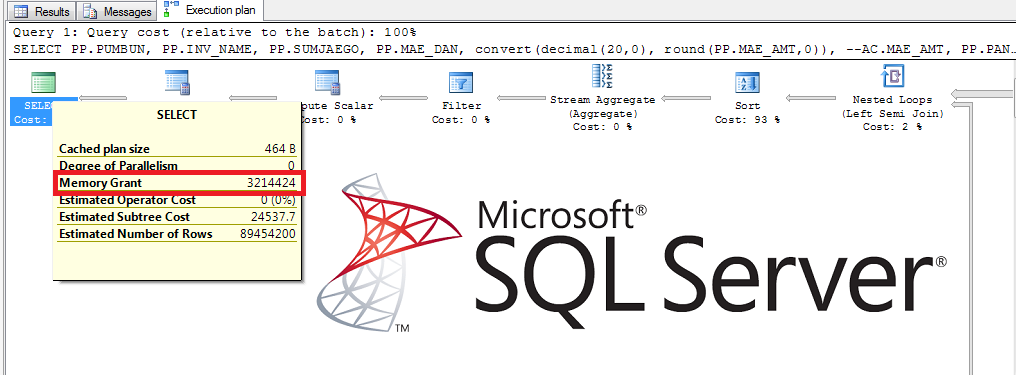Click the Sort Cost: 93 % label

click(747, 120)
